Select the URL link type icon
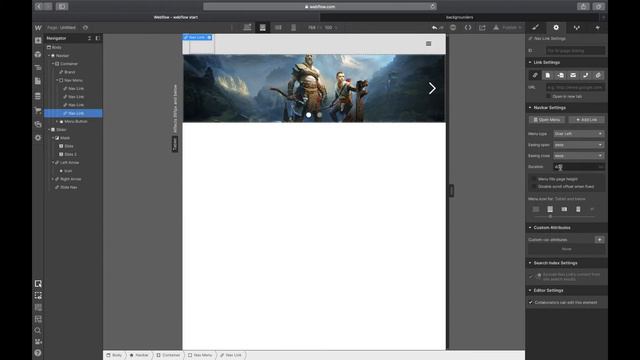The image size is (640, 360). [x=535, y=76]
